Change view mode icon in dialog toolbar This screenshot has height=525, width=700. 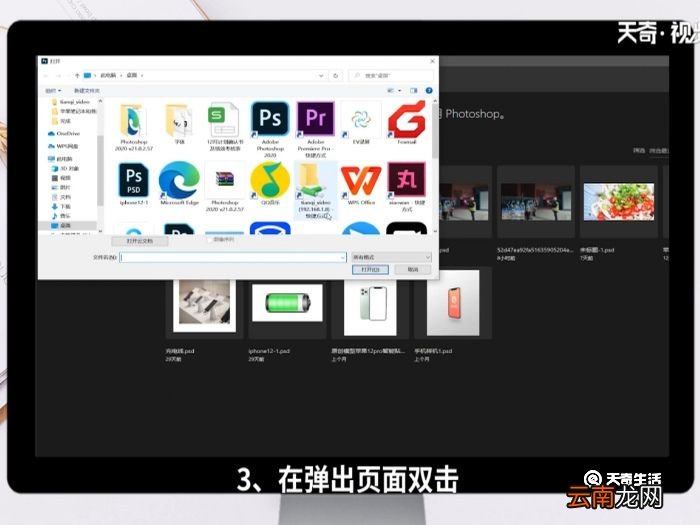click(391, 91)
